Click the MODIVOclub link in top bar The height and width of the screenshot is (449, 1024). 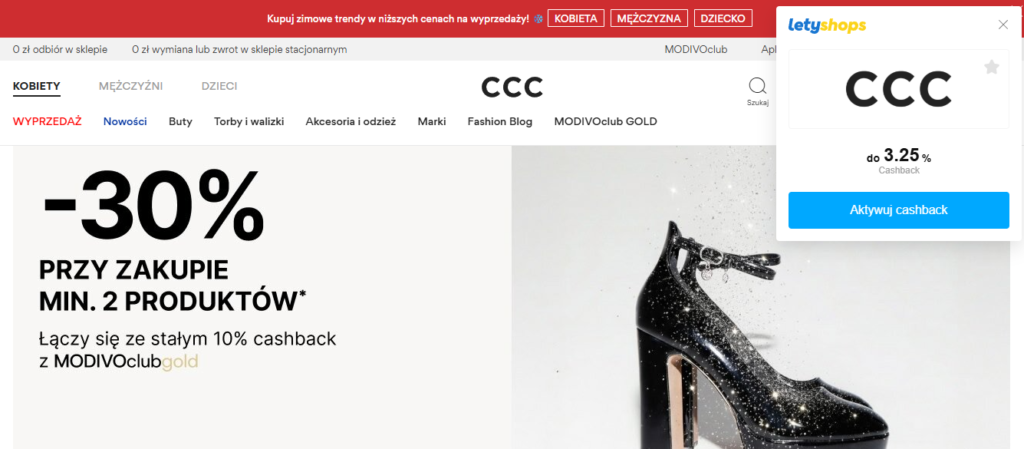pyautogui.click(x=696, y=49)
